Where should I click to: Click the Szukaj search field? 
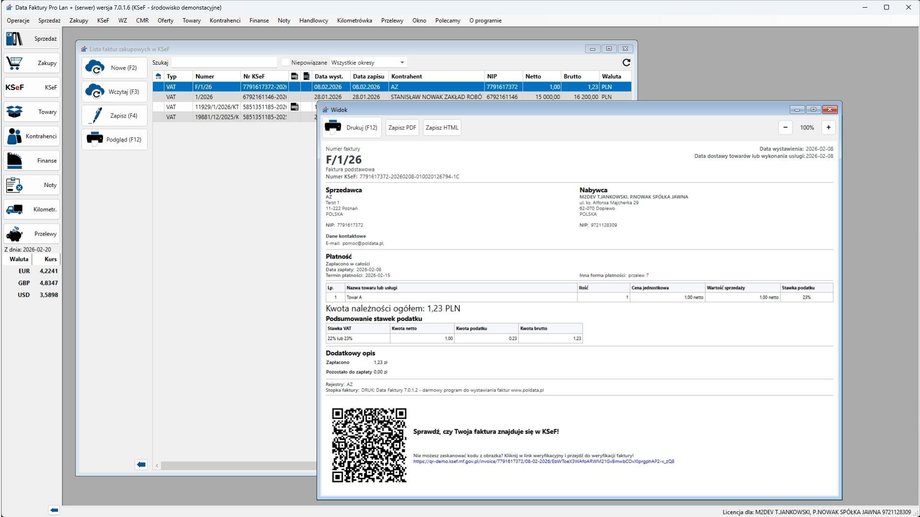coord(223,62)
